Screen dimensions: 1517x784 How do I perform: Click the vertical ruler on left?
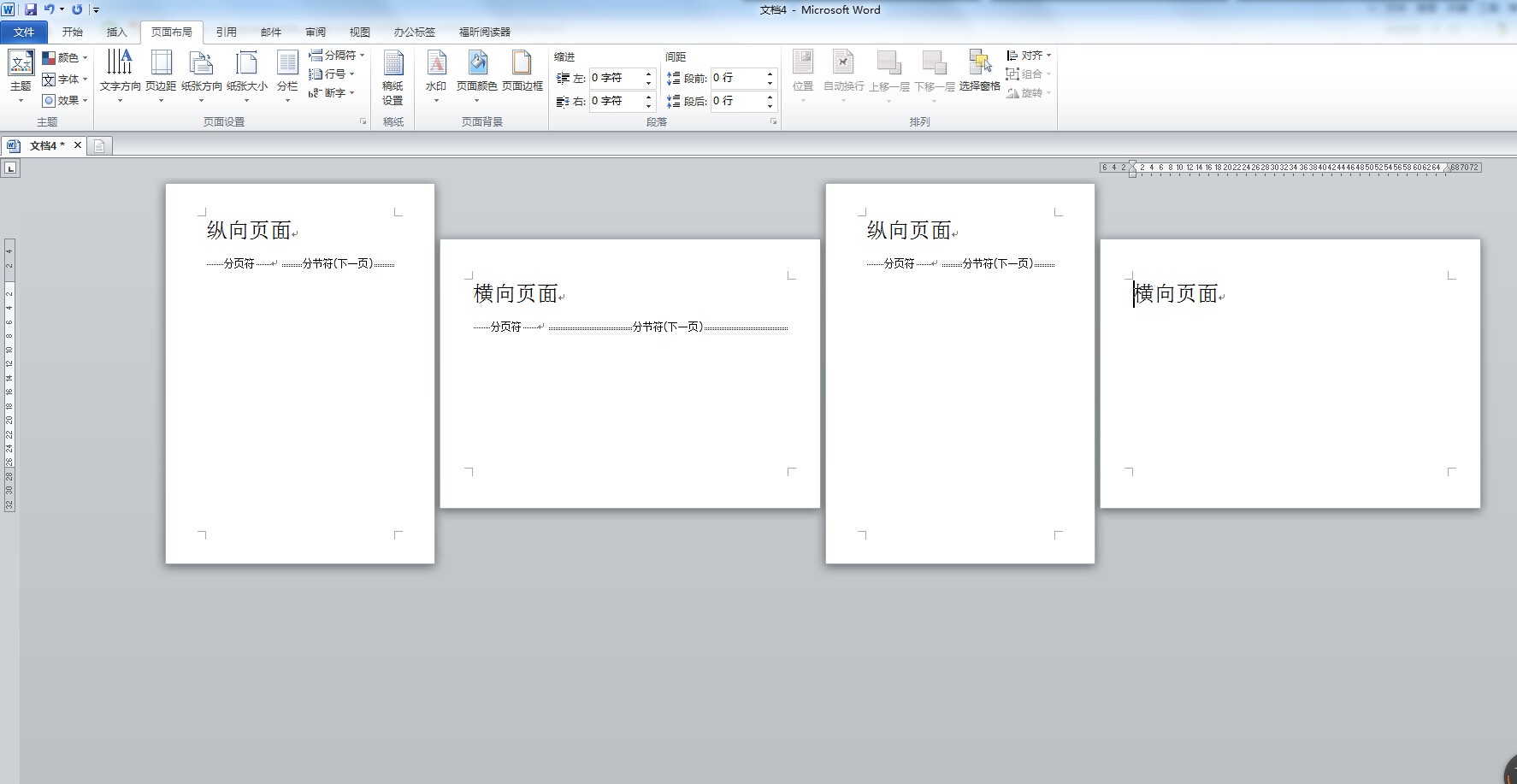pyautogui.click(x=9, y=374)
